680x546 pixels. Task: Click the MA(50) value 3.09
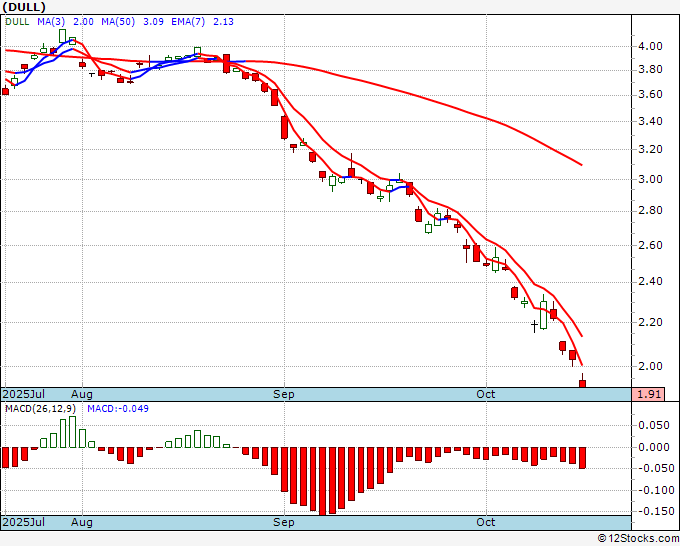(153, 22)
